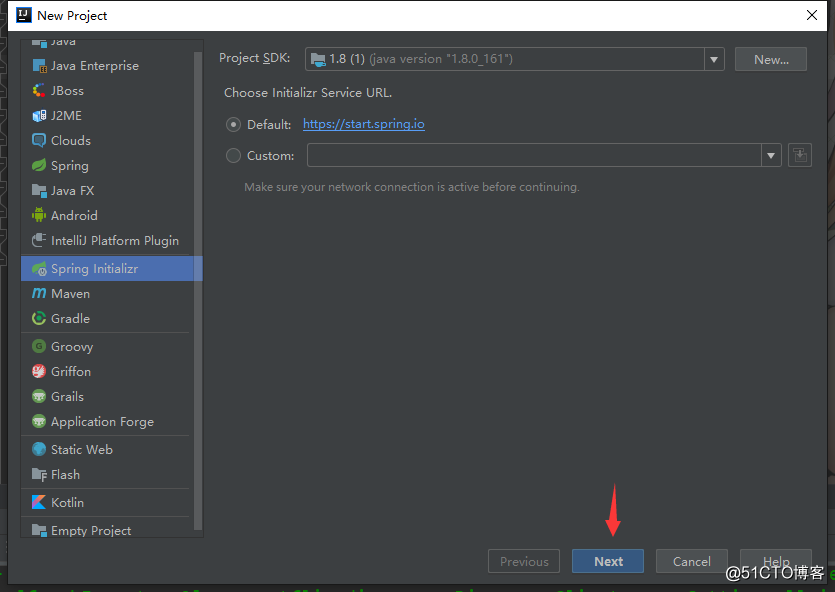Select the Static Web list label
The image size is (835, 592).
(x=82, y=449)
